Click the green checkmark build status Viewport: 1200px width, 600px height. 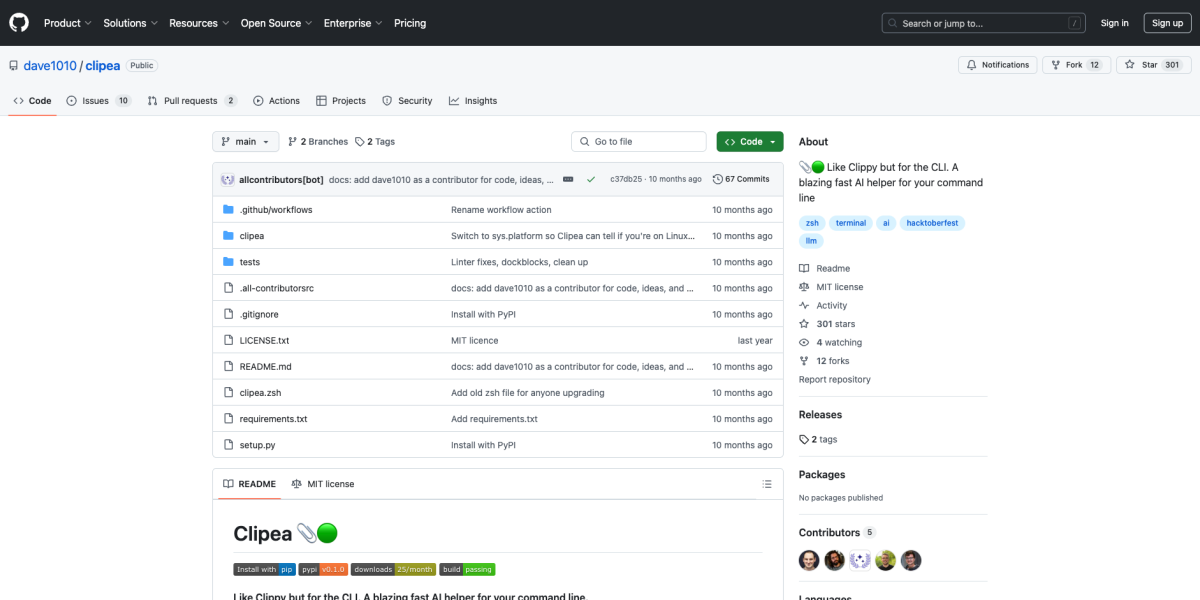[591, 179]
